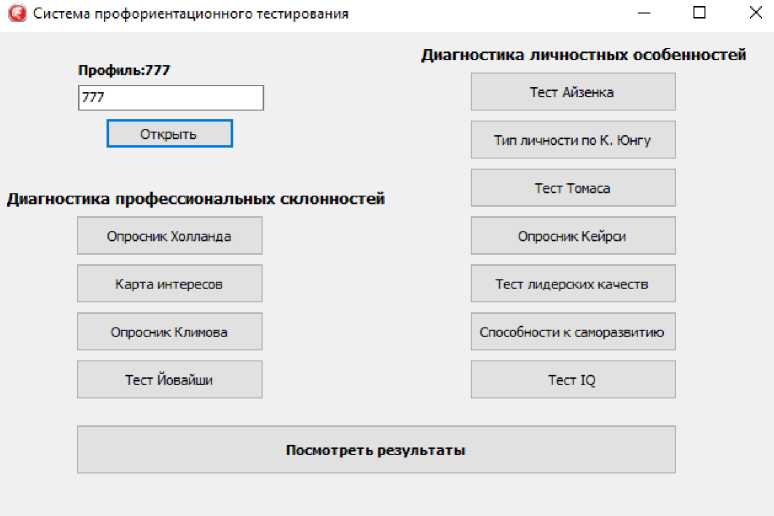Screen dimensions: 774x516
Task: Launch Тест IQ
Action: tap(573, 380)
